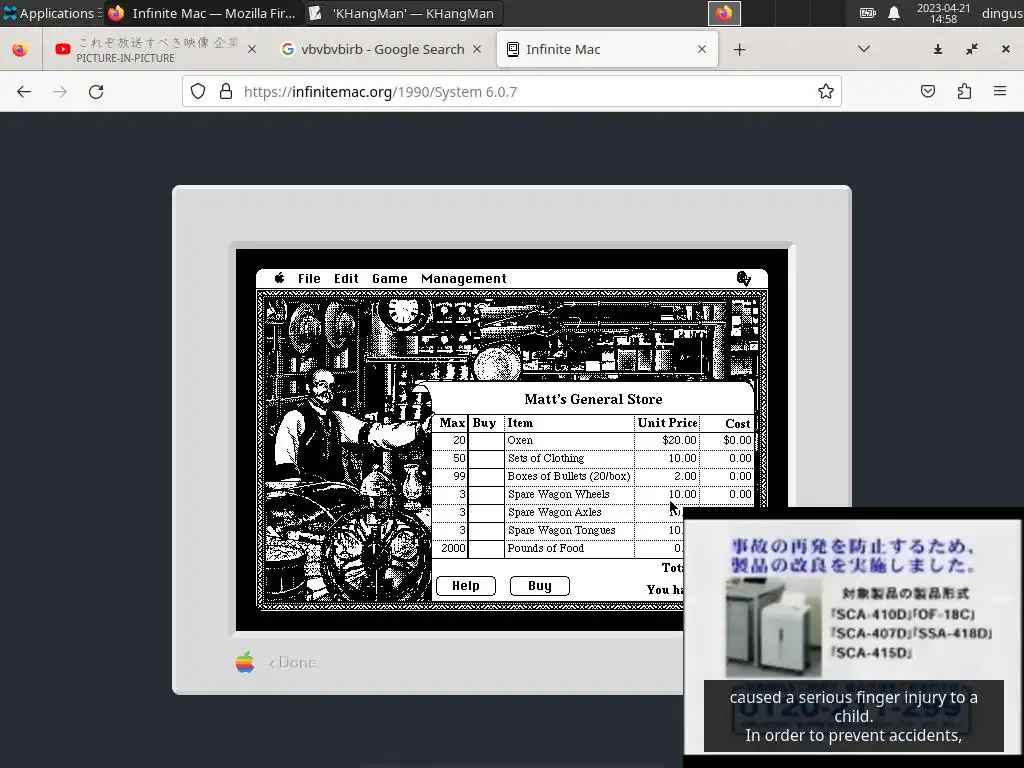The image size is (1024, 768).
Task: Click the Firefox icon in the workspace switcher
Action: [724, 13]
